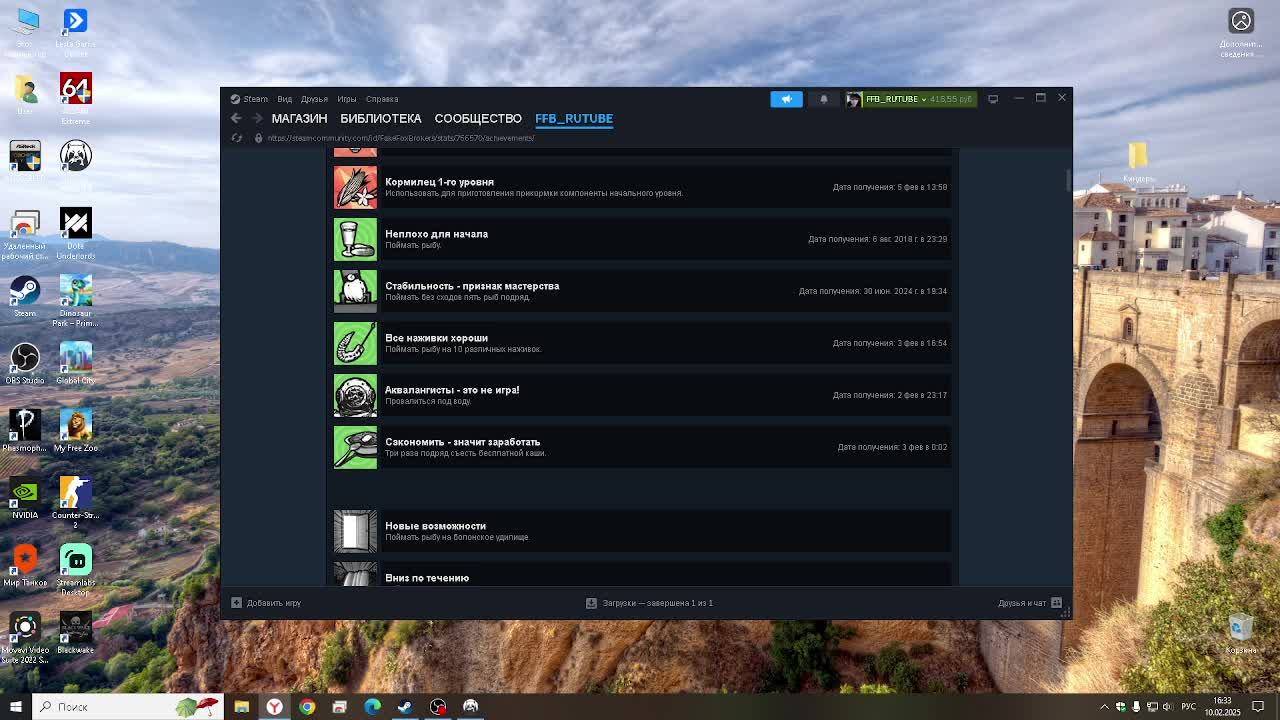Click the locked Новые возможности achievement icon

click(355, 531)
